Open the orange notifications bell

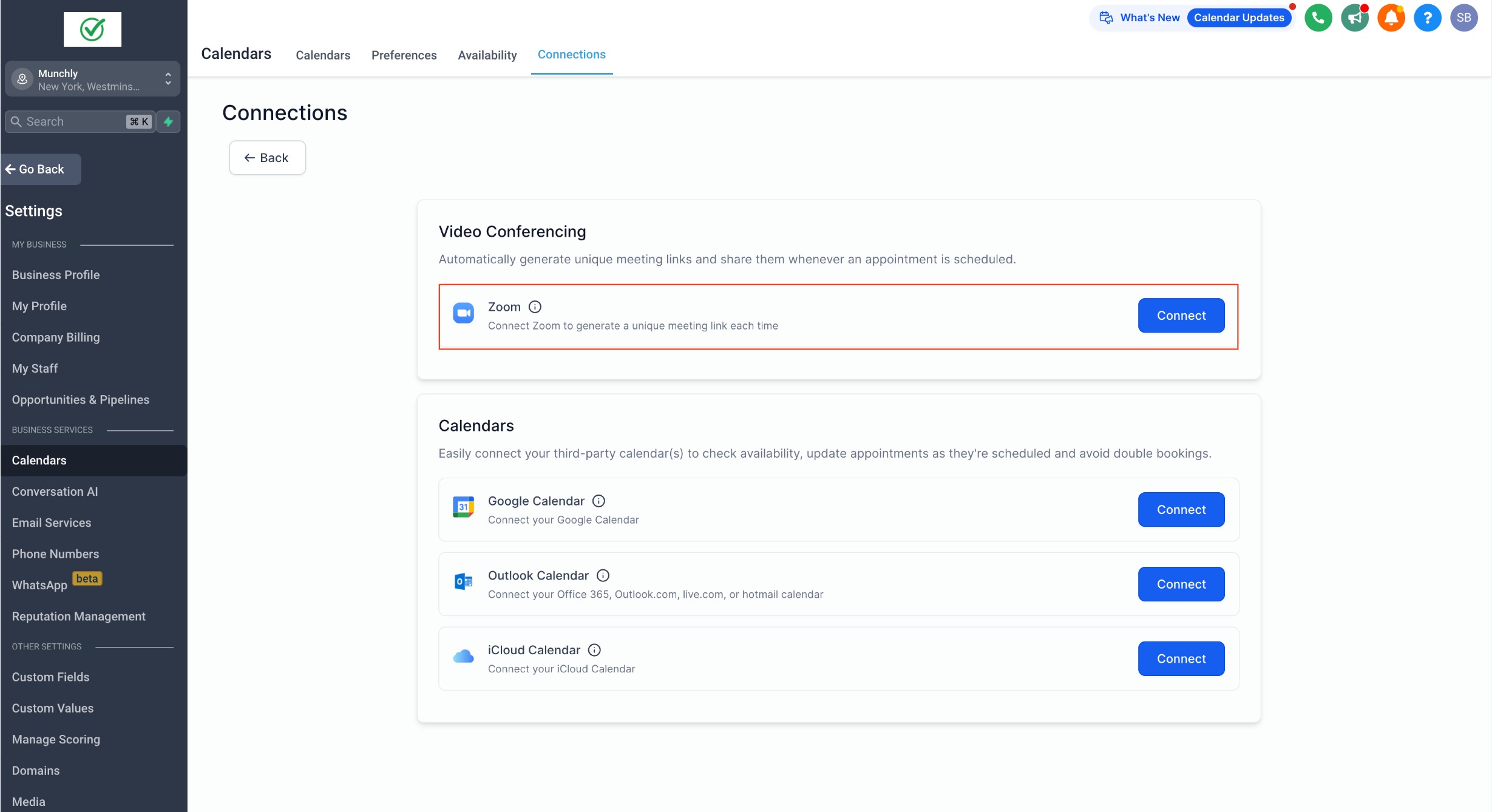[1391, 18]
